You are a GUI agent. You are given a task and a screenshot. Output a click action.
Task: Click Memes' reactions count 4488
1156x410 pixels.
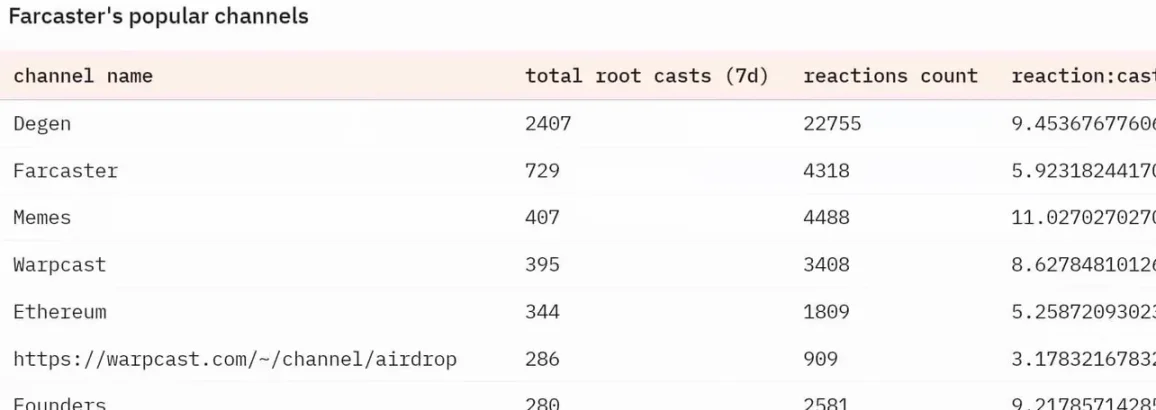[x=826, y=218]
